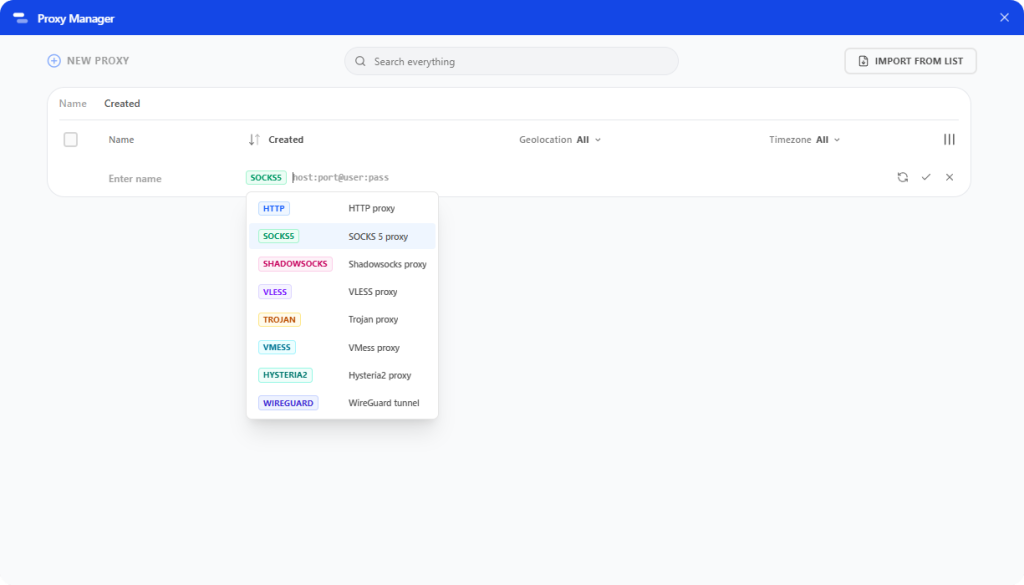The height and width of the screenshot is (585, 1024).
Task: Toggle the select-all checkbox in the table header
Action: (x=70, y=139)
